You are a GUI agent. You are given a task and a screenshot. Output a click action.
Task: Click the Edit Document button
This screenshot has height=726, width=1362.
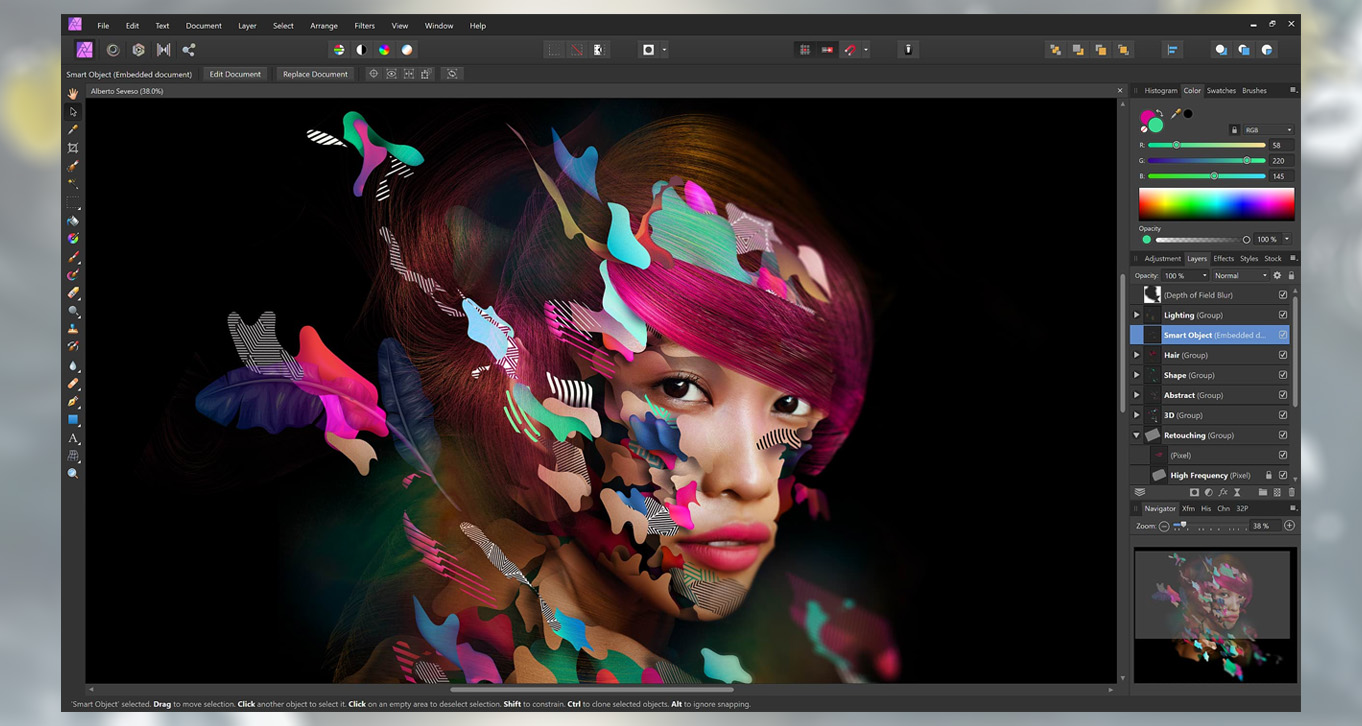[235, 74]
